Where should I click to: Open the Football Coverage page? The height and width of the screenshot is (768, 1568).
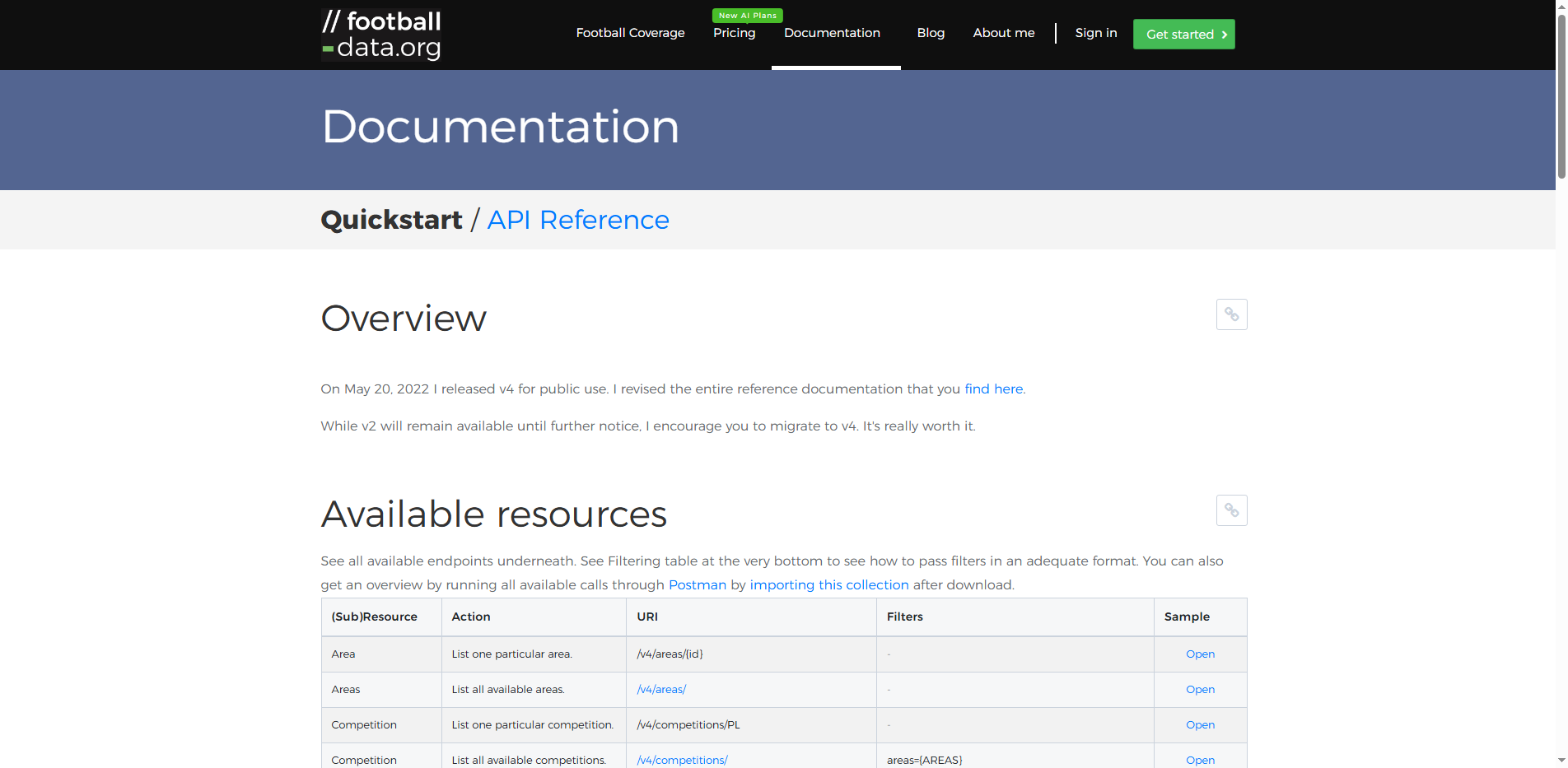coord(630,33)
